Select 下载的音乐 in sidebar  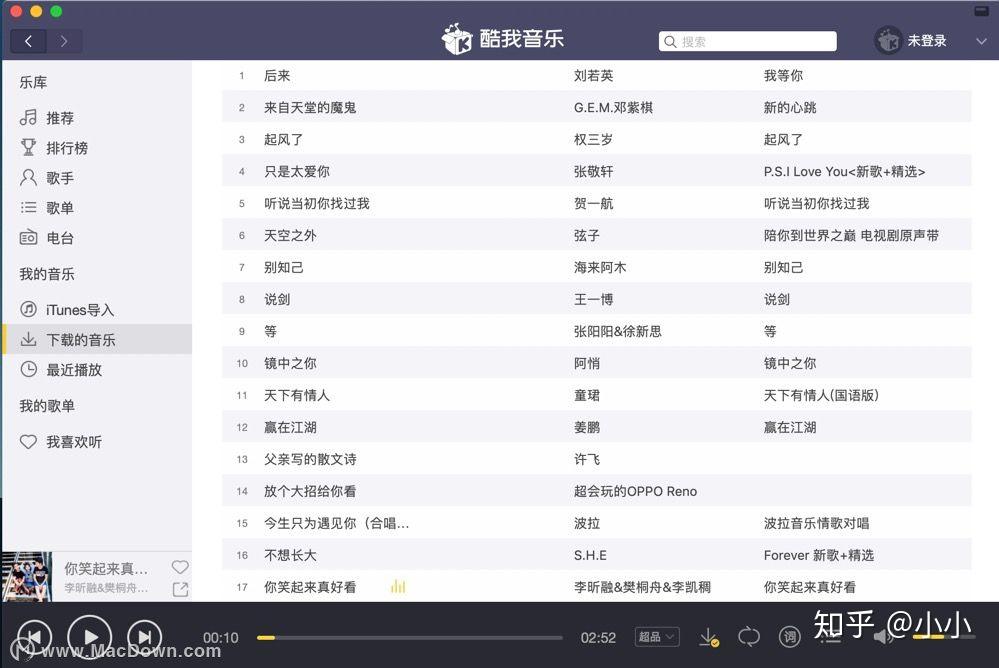coord(97,339)
